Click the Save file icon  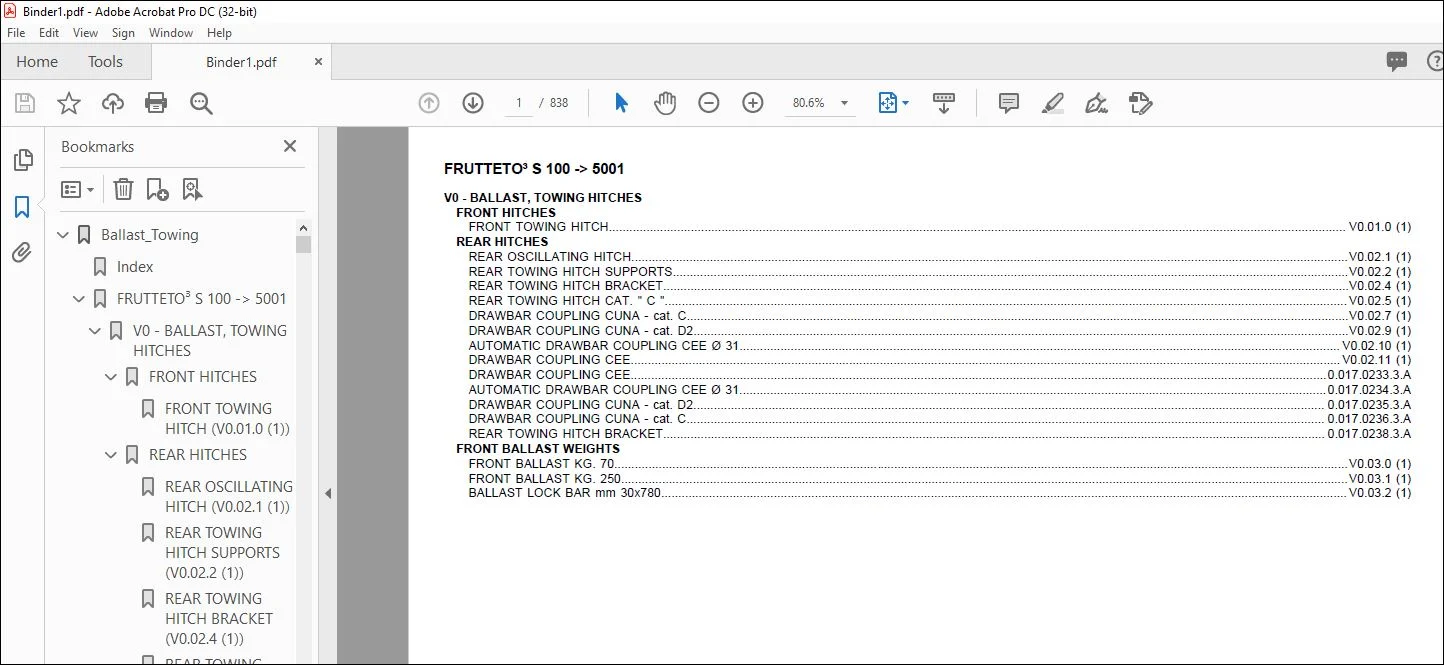25,103
